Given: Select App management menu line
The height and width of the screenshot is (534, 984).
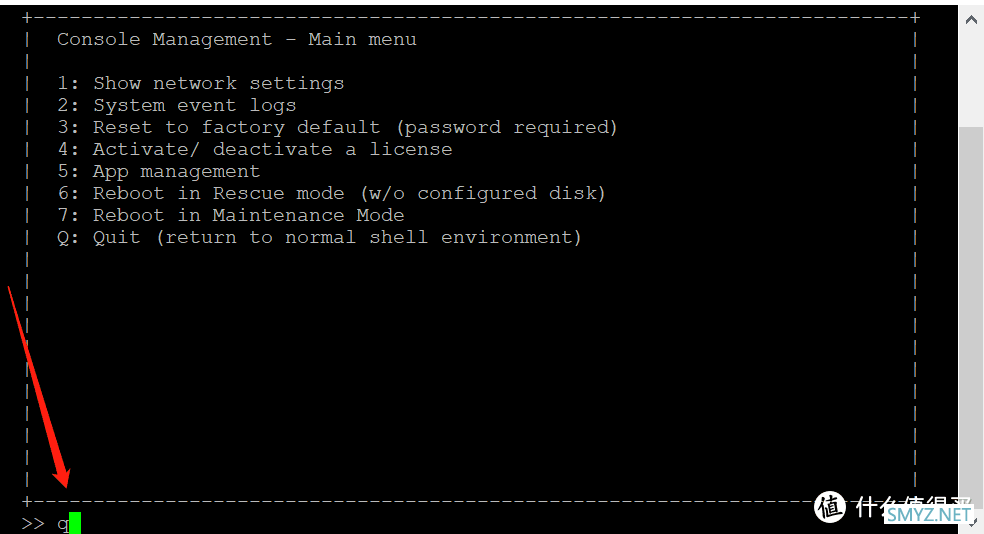Looking at the screenshot, I should pyautogui.click(x=158, y=171).
